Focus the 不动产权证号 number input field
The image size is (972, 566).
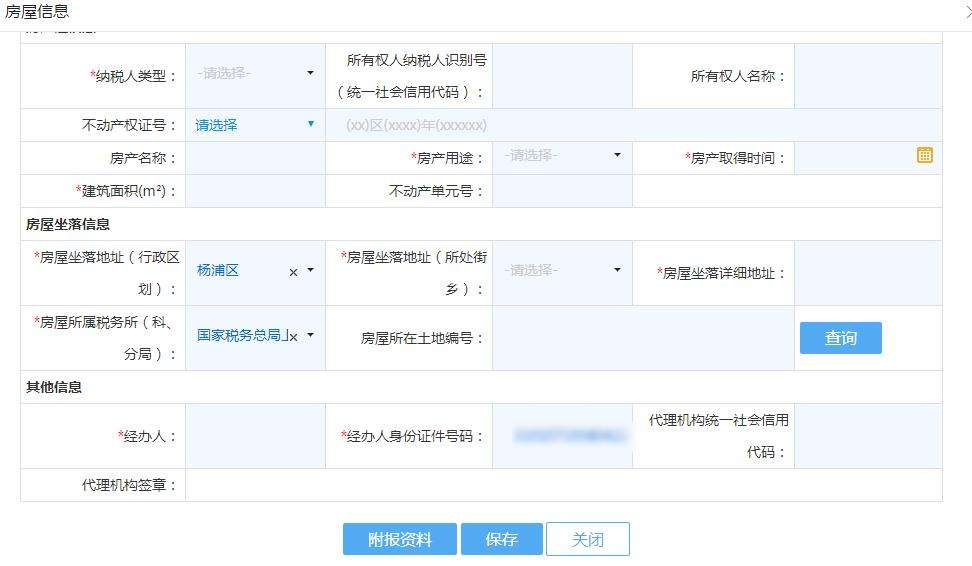click(x=634, y=125)
